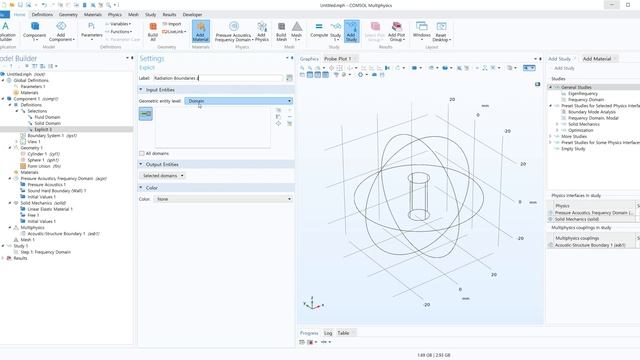This screenshot has width=640, height=360.
Task: Open the Definitions ribbon tab
Action: click(x=42, y=15)
